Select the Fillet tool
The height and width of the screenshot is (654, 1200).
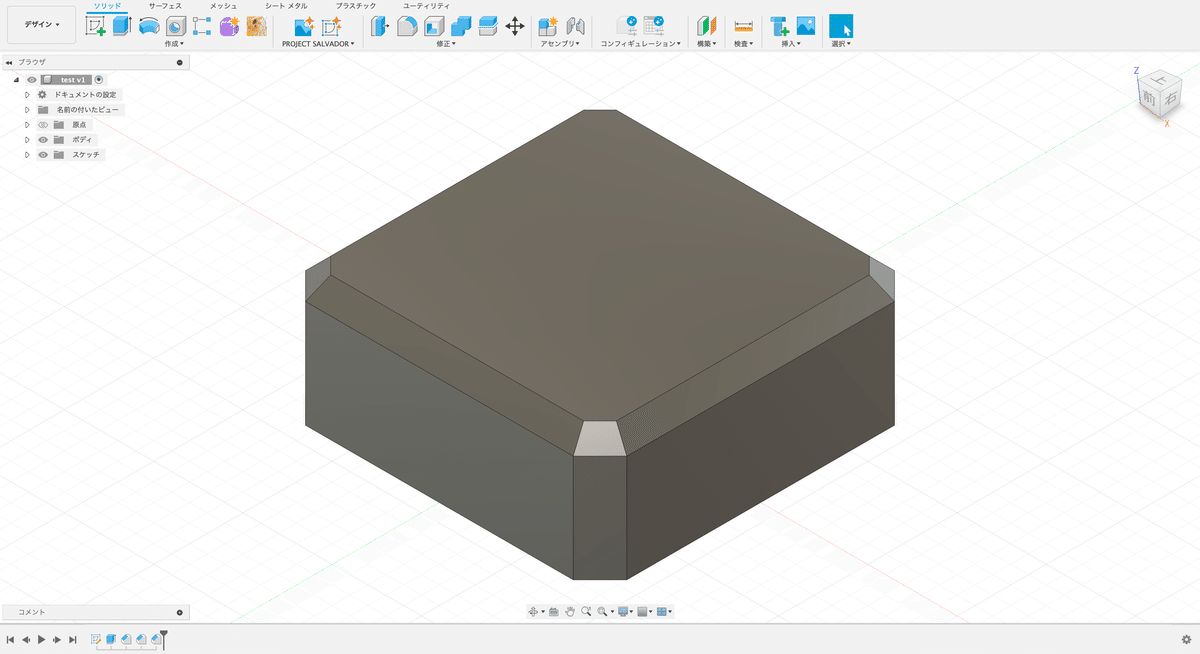click(x=407, y=26)
